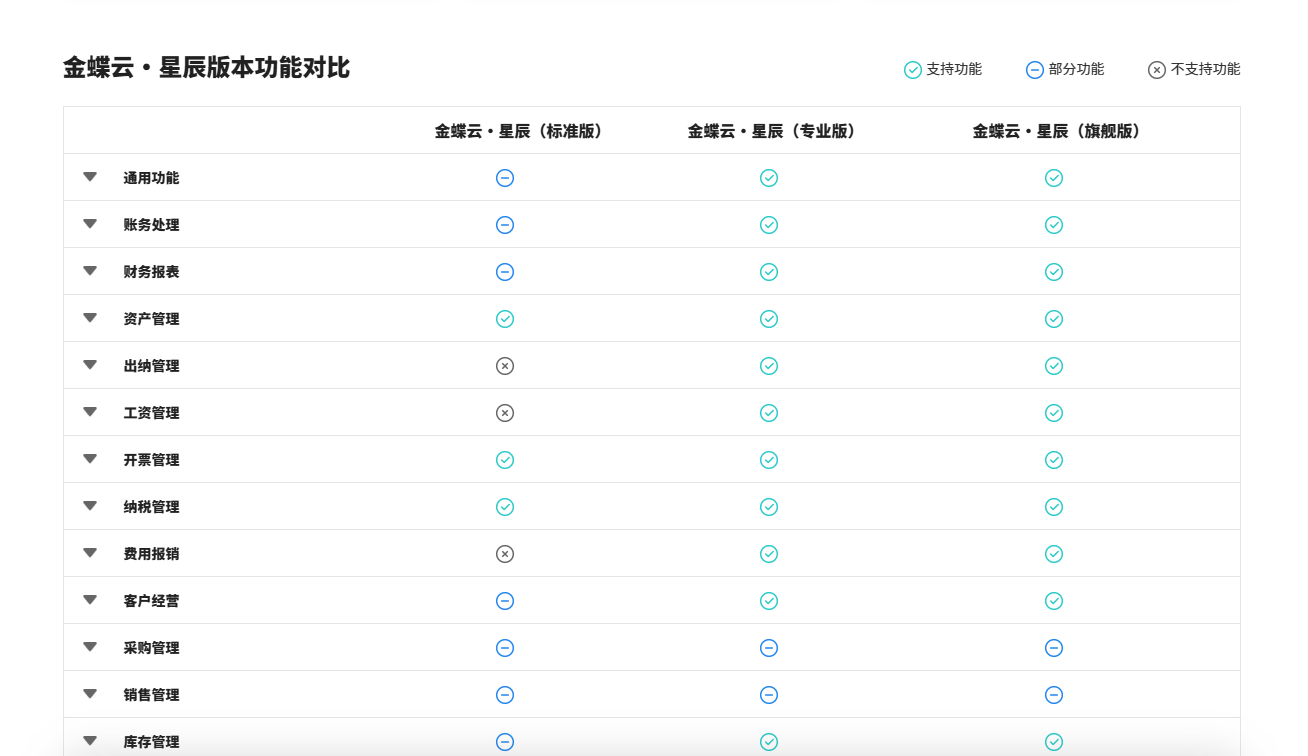Click the cross icon beside 费用报销 standard edition

tap(505, 553)
